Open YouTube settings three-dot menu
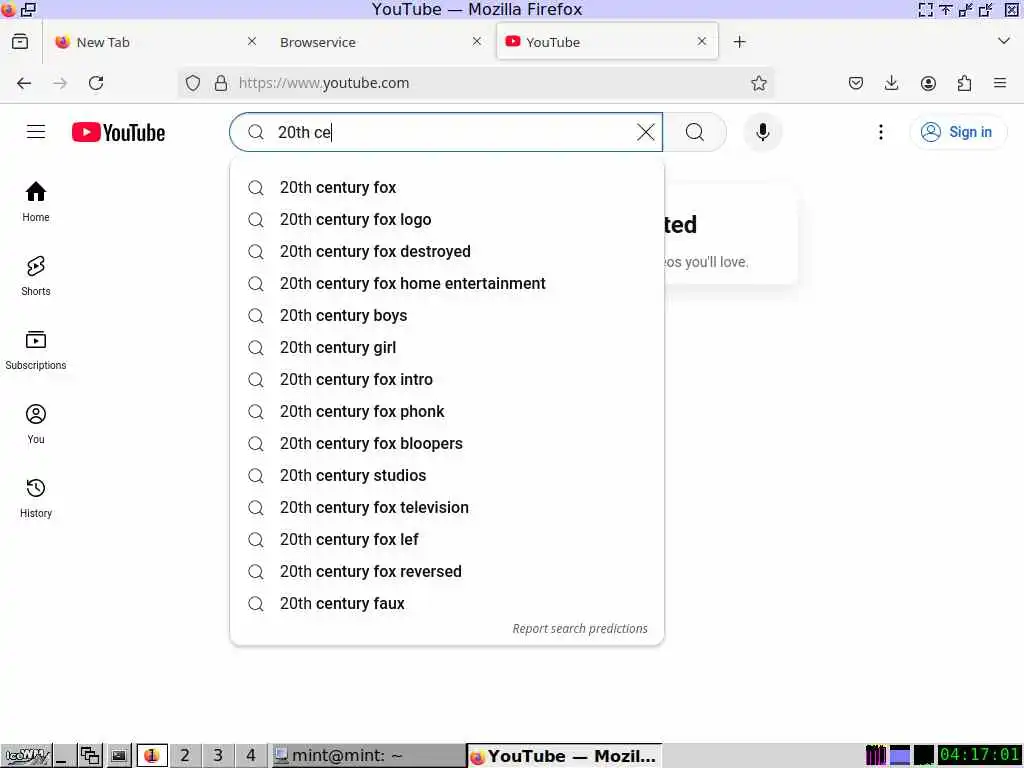This screenshot has height=768, width=1024. pos(880,132)
